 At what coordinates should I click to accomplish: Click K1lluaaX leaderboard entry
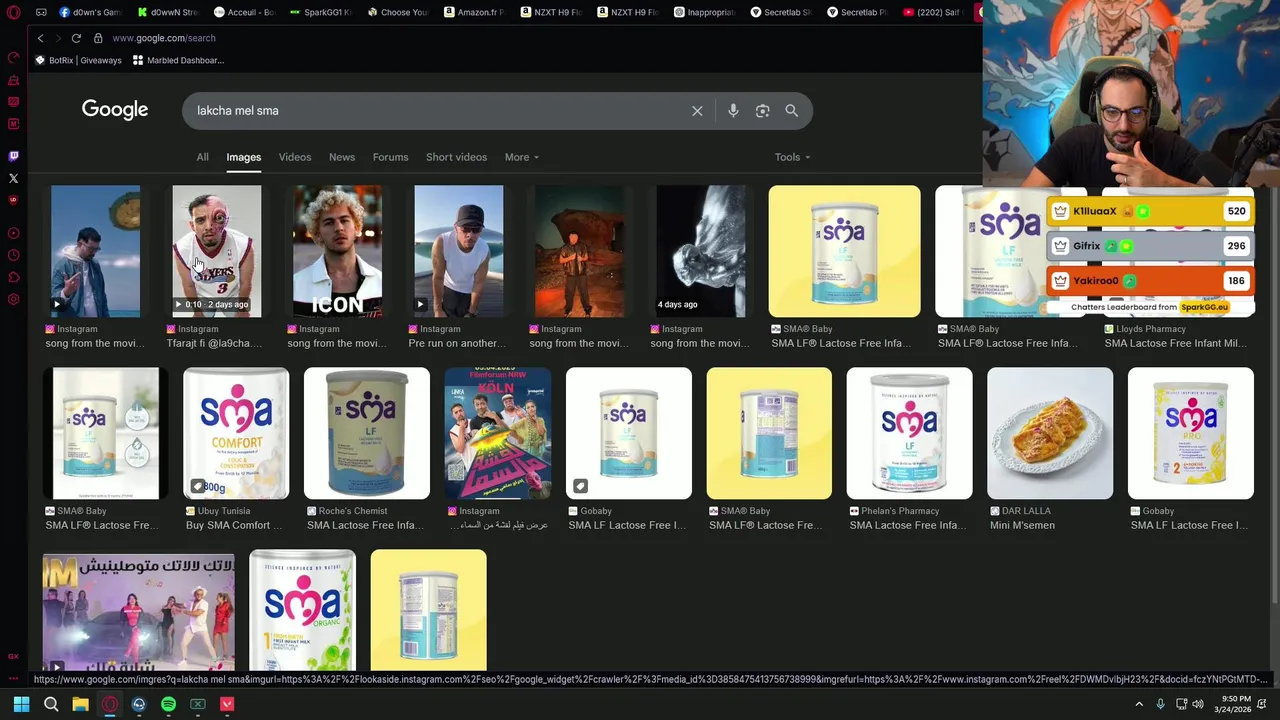pos(1149,211)
